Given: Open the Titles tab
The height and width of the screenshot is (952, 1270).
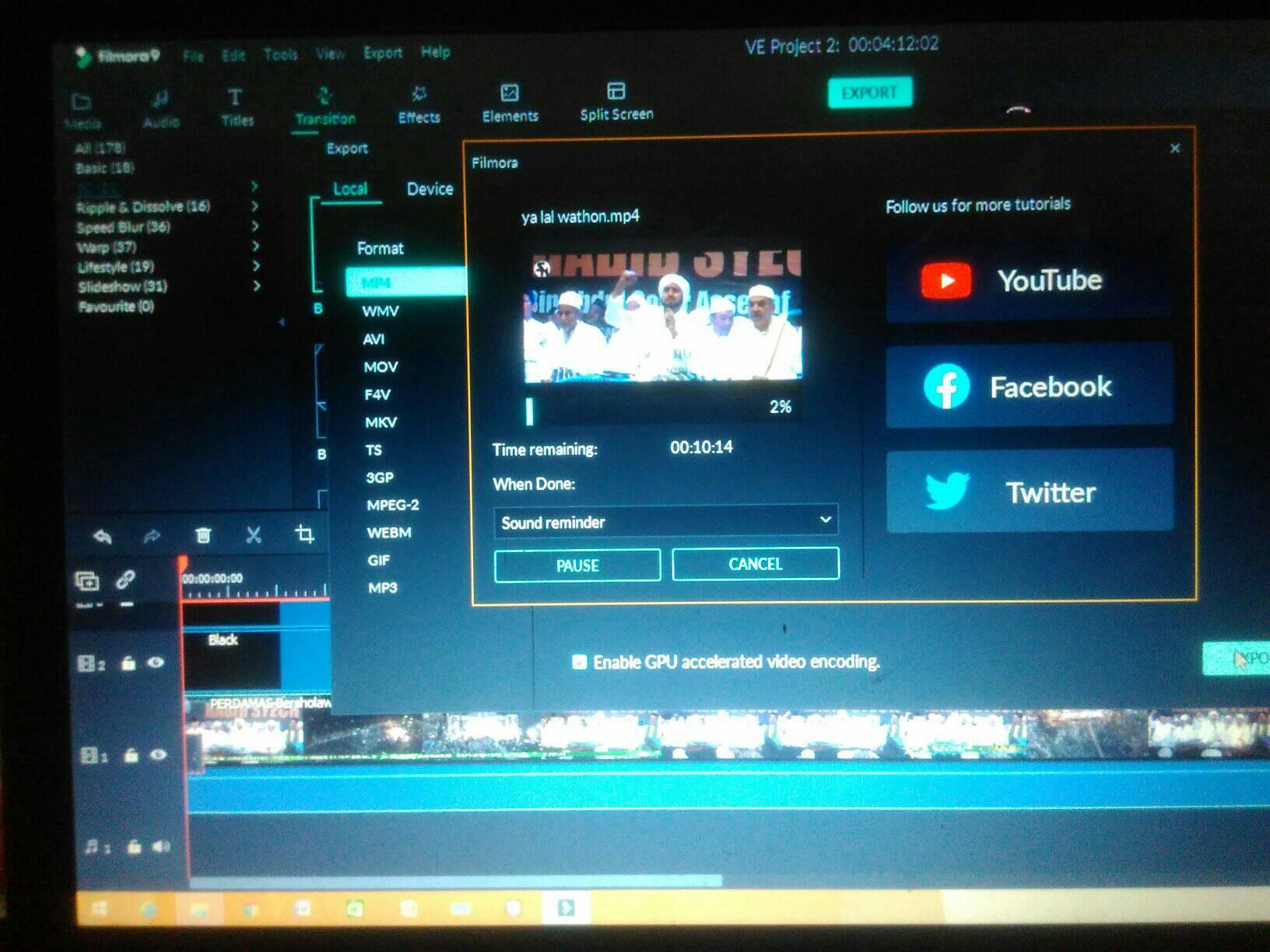Looking at the screenshot, I should click(237, 107).
